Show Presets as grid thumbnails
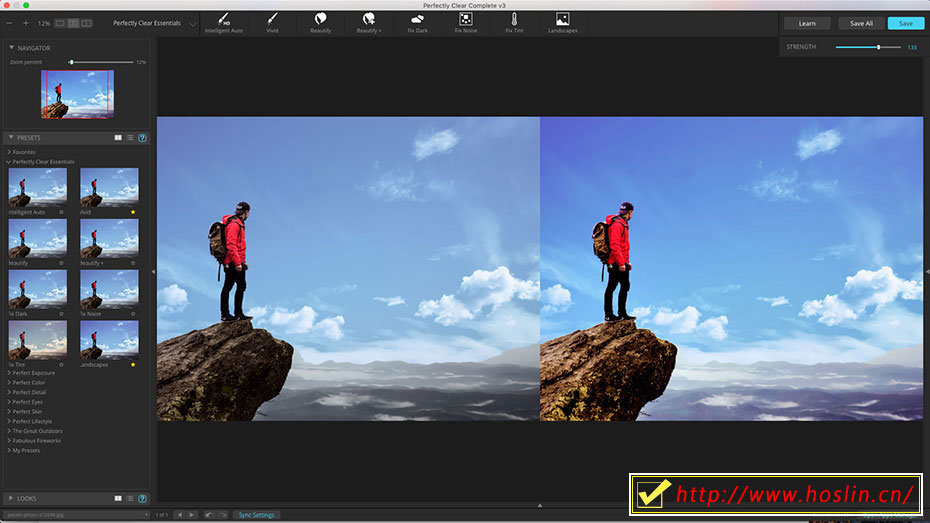 point(118,138)
